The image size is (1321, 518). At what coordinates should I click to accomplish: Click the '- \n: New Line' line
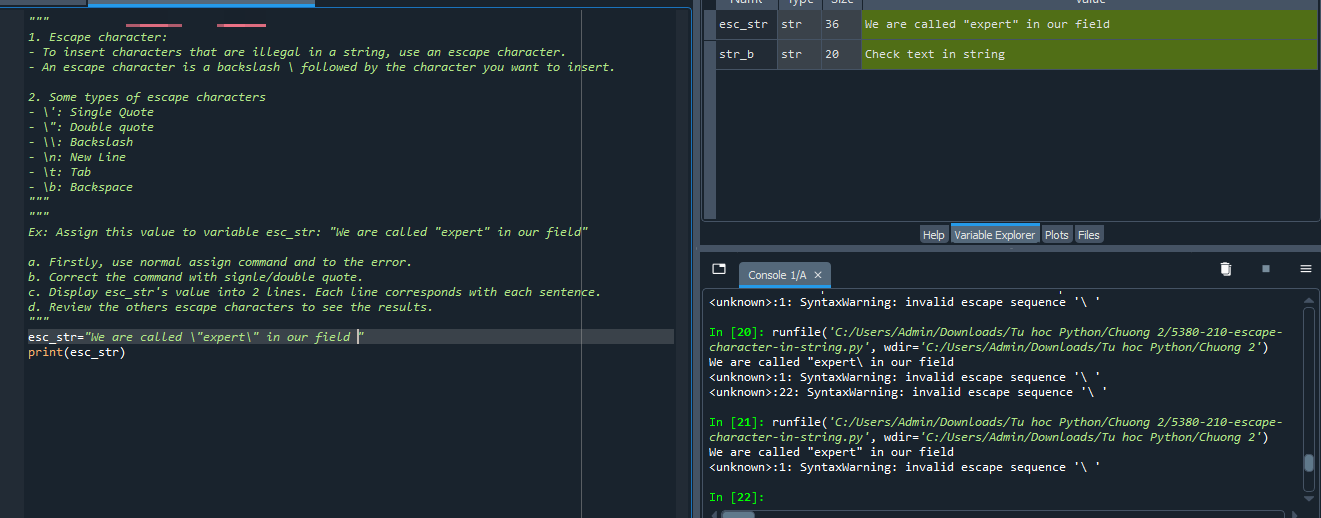pos(77,157)
